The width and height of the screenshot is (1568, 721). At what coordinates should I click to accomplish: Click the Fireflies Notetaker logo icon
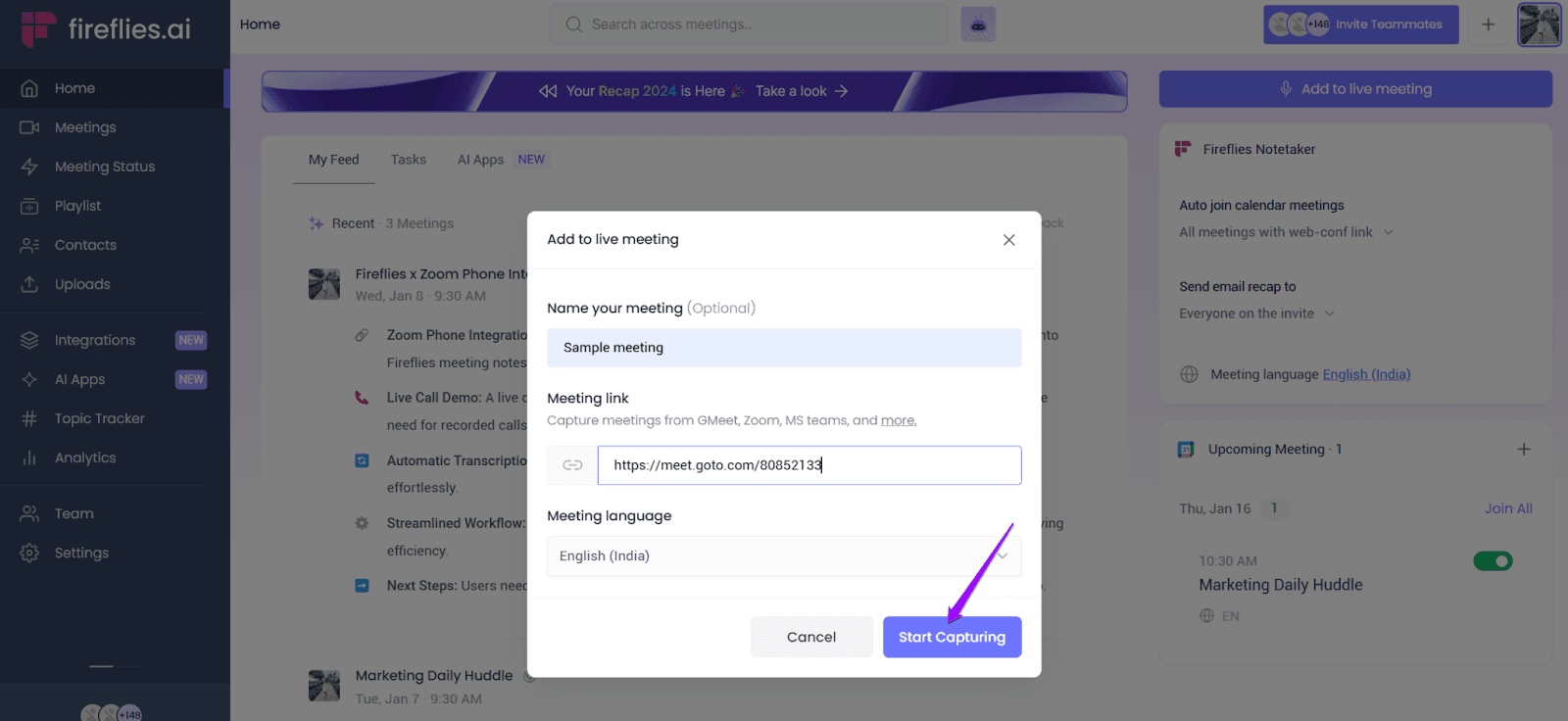[1183, 149]
